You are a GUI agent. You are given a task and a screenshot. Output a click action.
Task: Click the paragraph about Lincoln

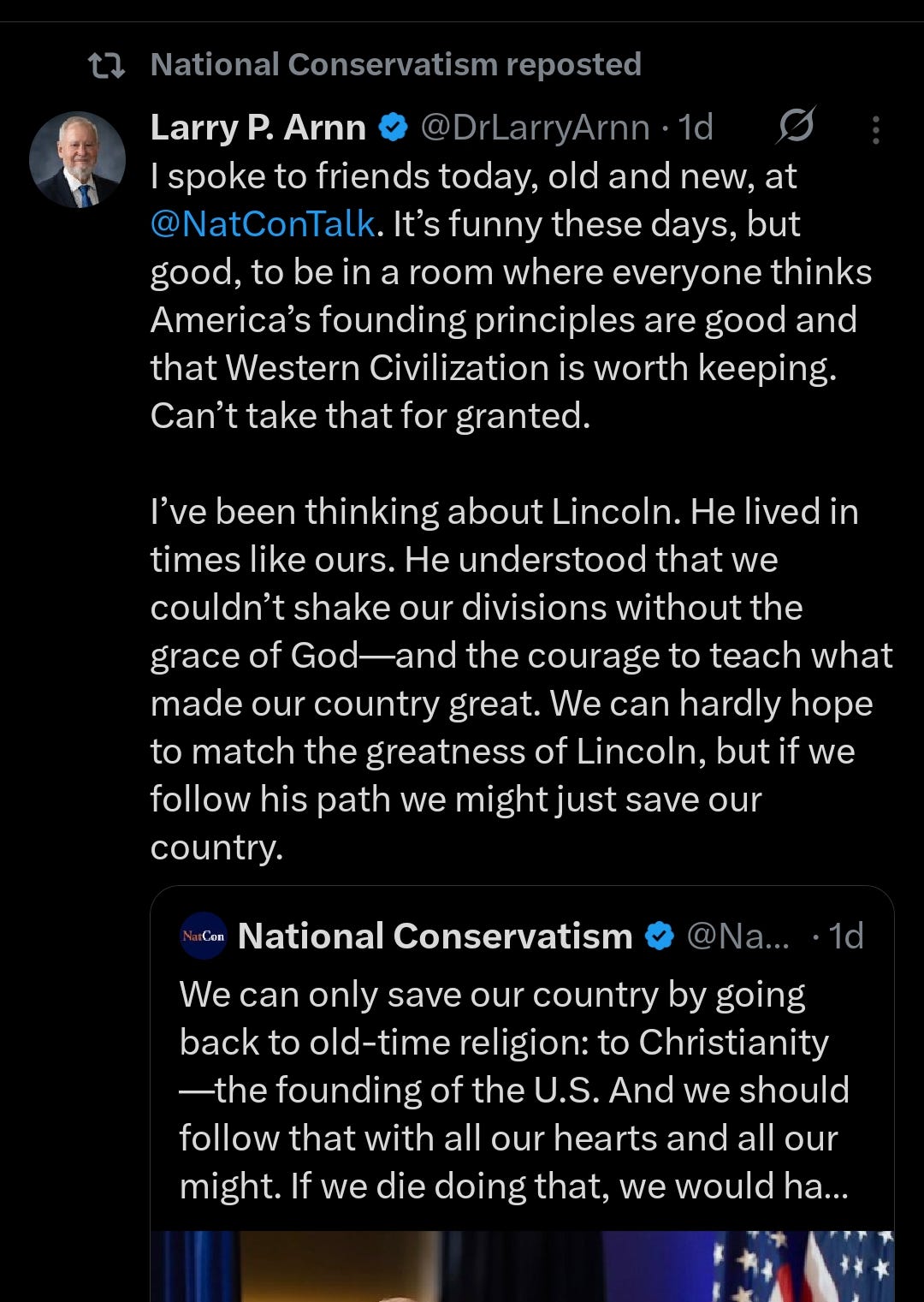tap(513, 679)
